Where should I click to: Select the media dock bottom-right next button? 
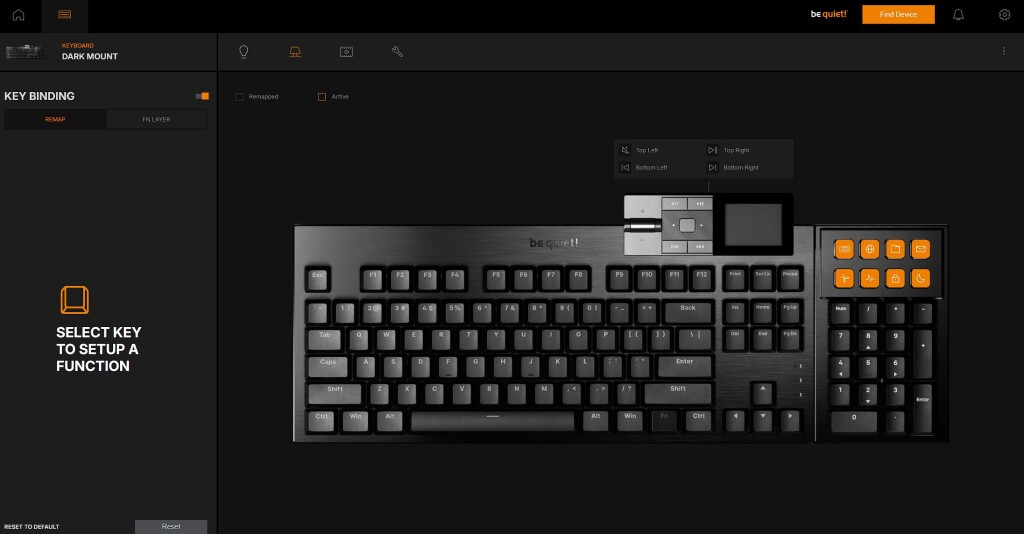[699, 247]
